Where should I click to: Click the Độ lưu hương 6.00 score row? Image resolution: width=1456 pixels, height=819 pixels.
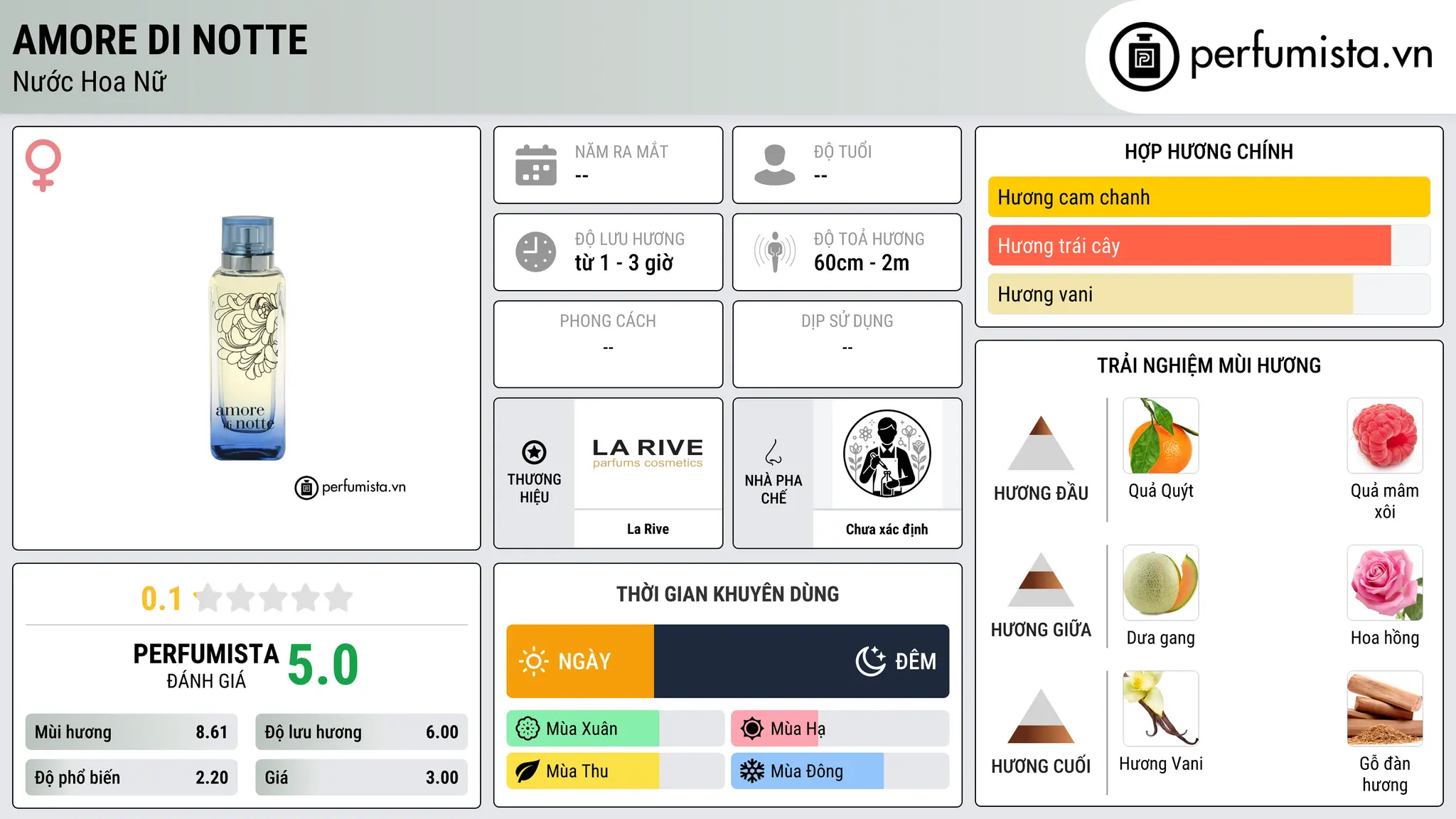click(362, 732)
